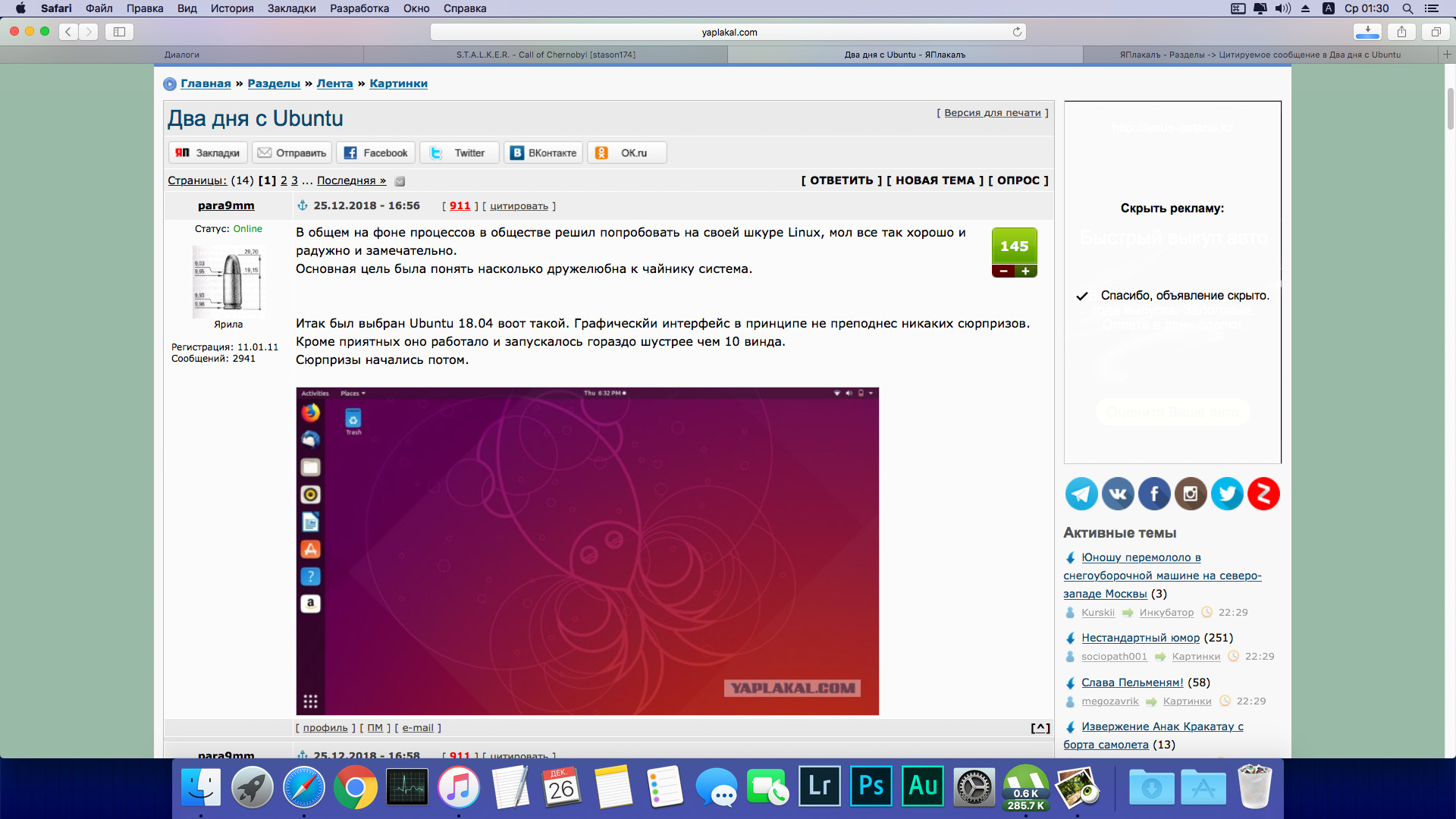
Task: Open Adobe Audition from the Dock
Action: pos(923,787)
